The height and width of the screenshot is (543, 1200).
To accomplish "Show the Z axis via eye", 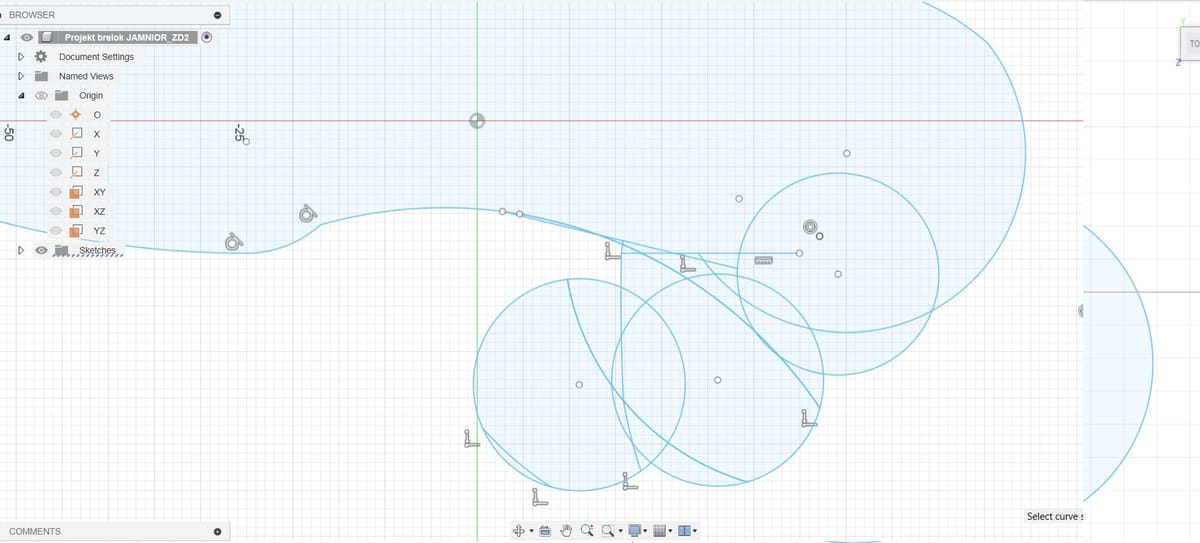I will [56, 173].
